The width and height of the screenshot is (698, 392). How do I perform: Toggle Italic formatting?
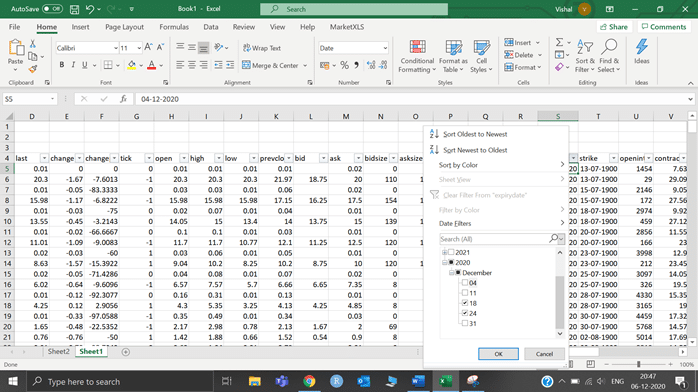(73, 65)
